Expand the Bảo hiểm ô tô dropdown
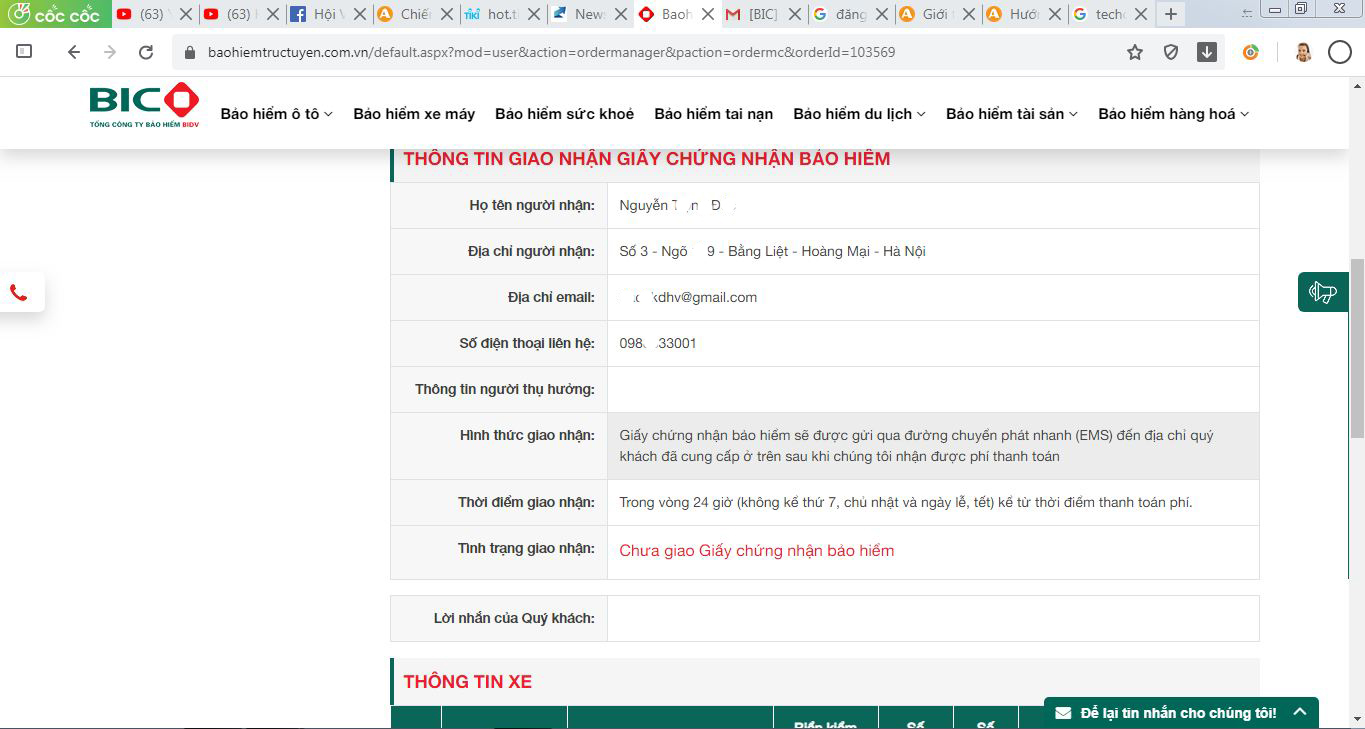 (276, 114)
